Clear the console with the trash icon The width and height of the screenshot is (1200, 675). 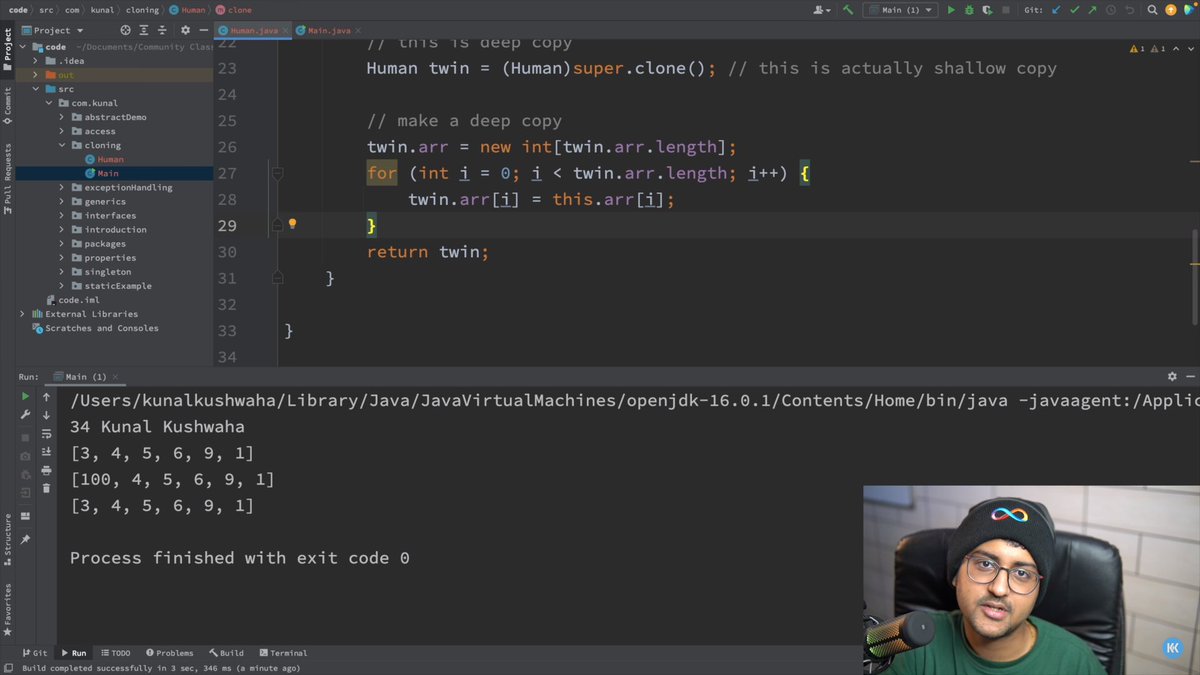tap(46, 488)
